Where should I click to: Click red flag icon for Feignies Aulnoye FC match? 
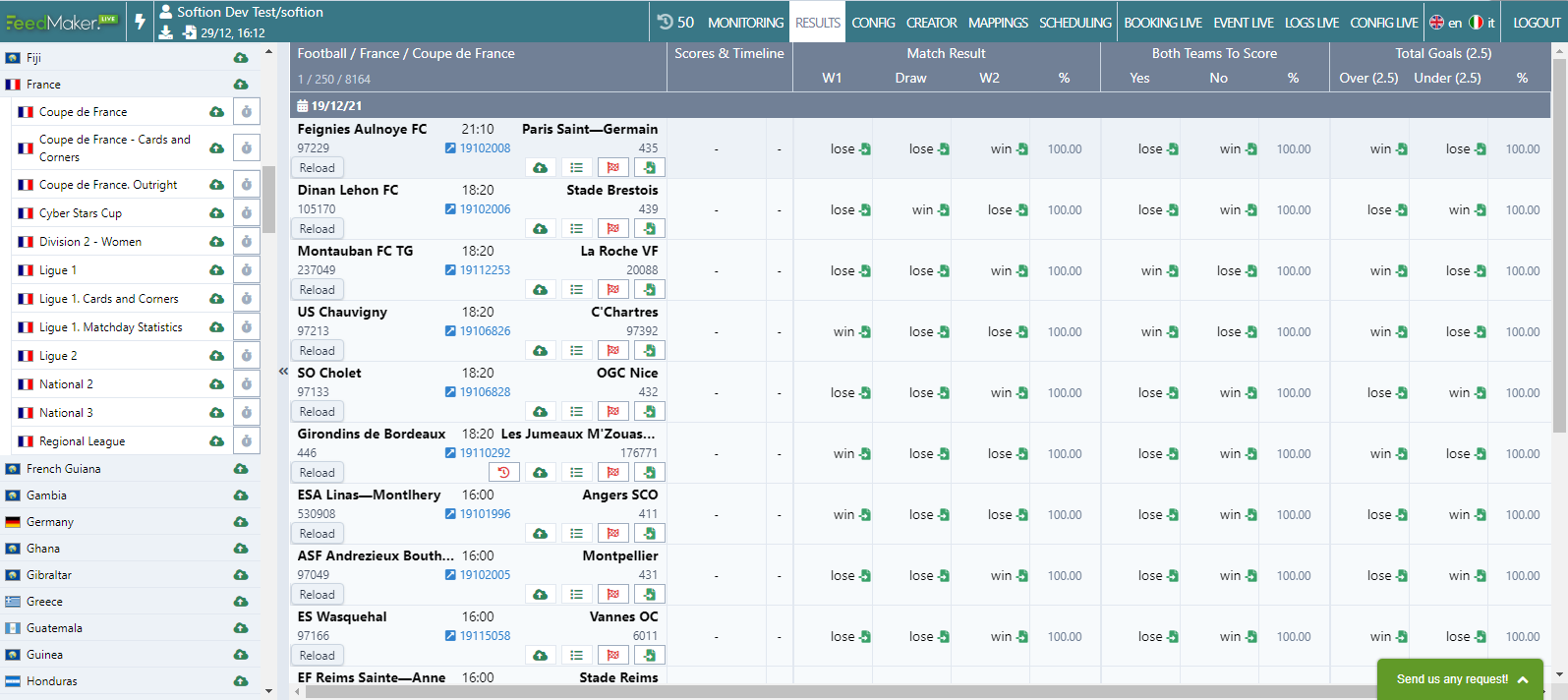[x=613, y=168]
